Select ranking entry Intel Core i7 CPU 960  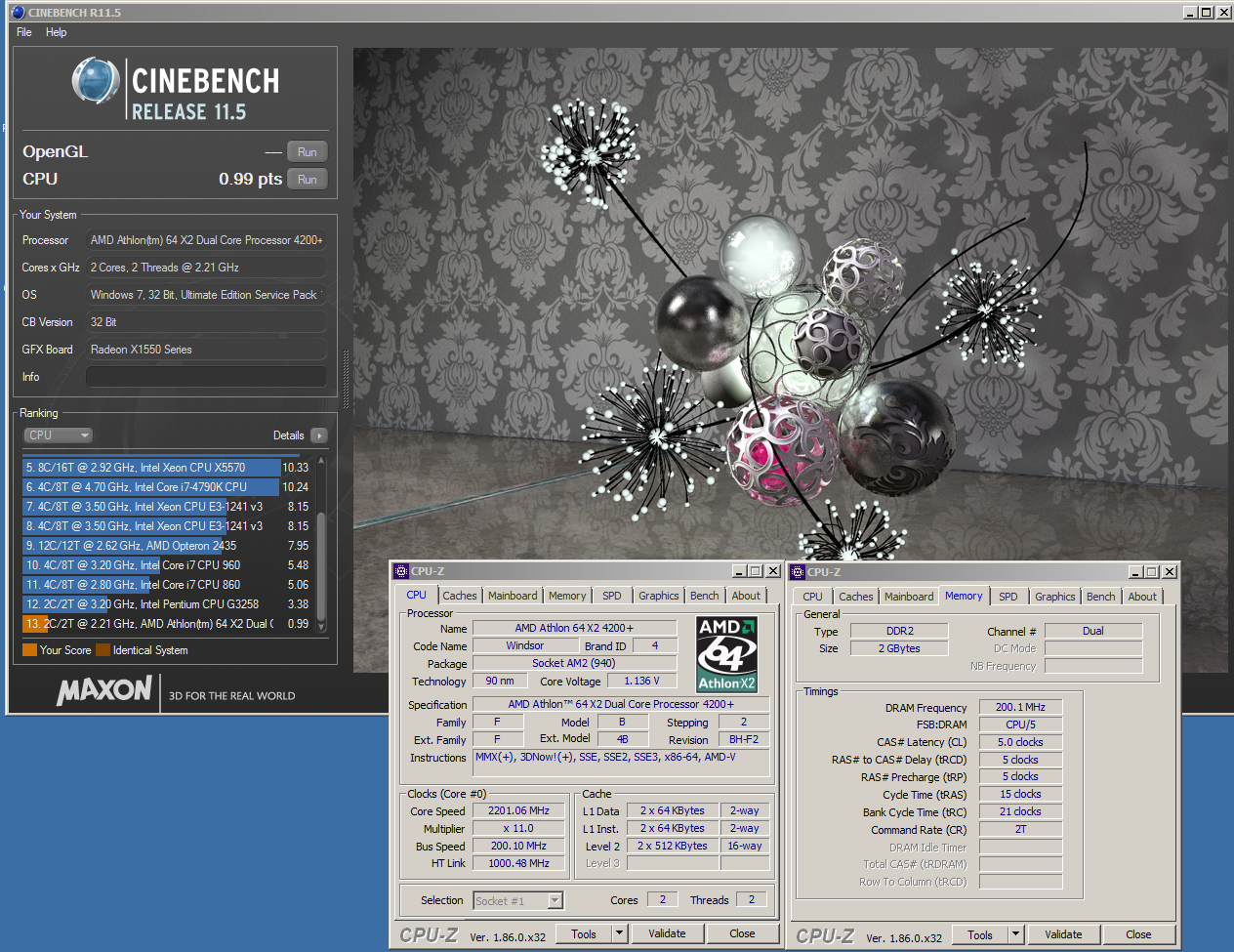[166, 565]
